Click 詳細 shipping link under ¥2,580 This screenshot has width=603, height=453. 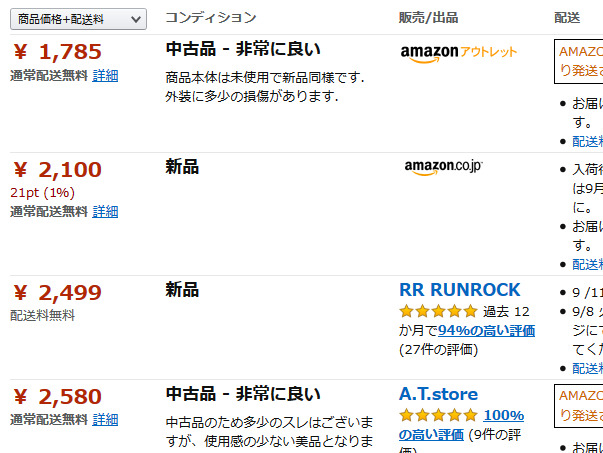coord(105,419)
